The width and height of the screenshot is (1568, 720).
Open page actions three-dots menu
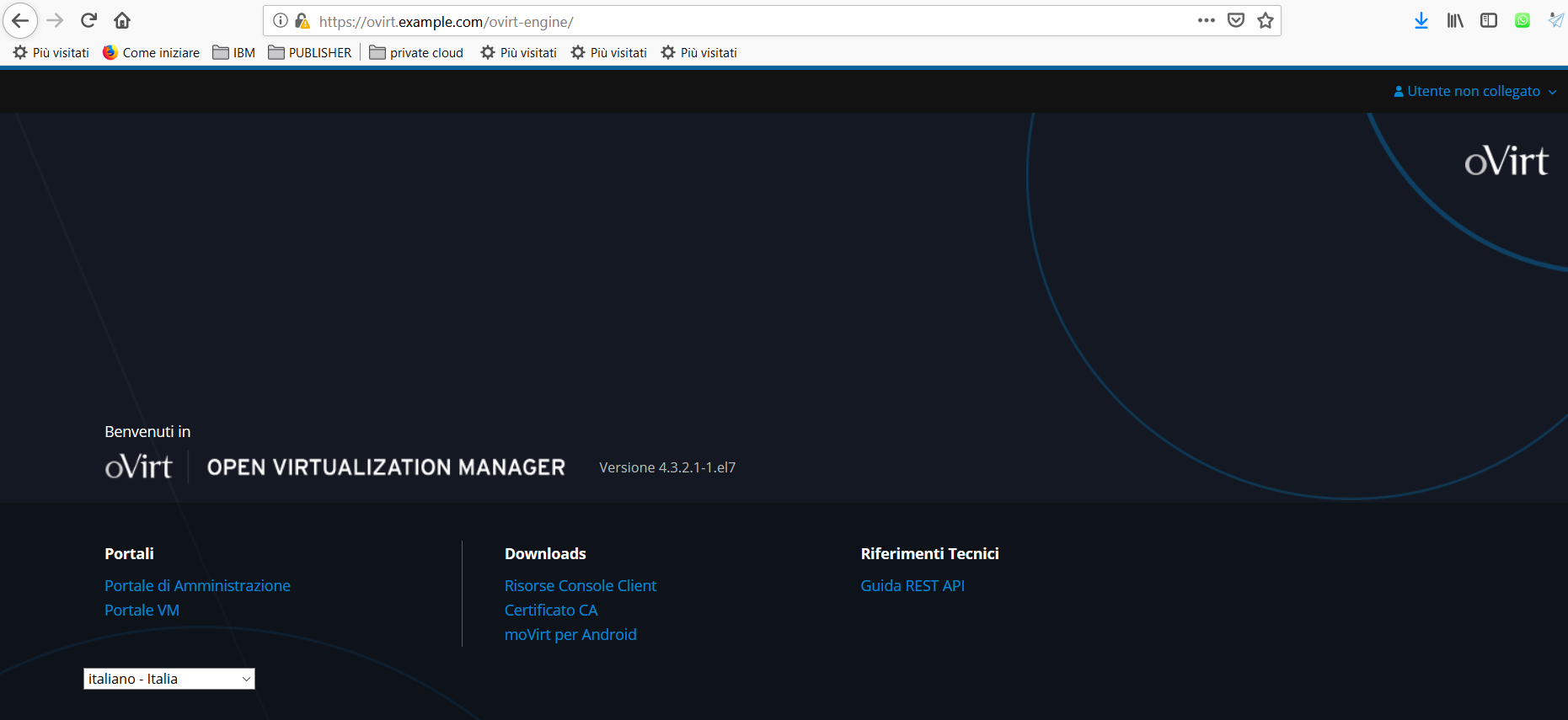click(x=1206, y=21)
